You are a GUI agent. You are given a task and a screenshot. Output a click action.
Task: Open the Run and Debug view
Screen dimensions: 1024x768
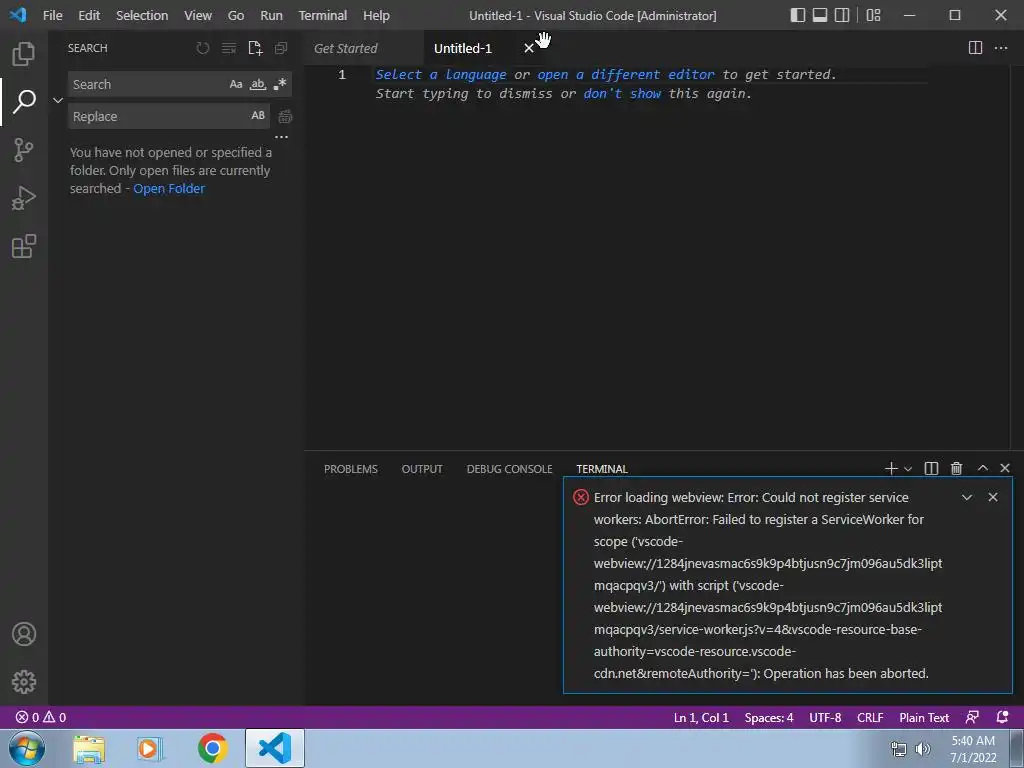click(24, 198)
